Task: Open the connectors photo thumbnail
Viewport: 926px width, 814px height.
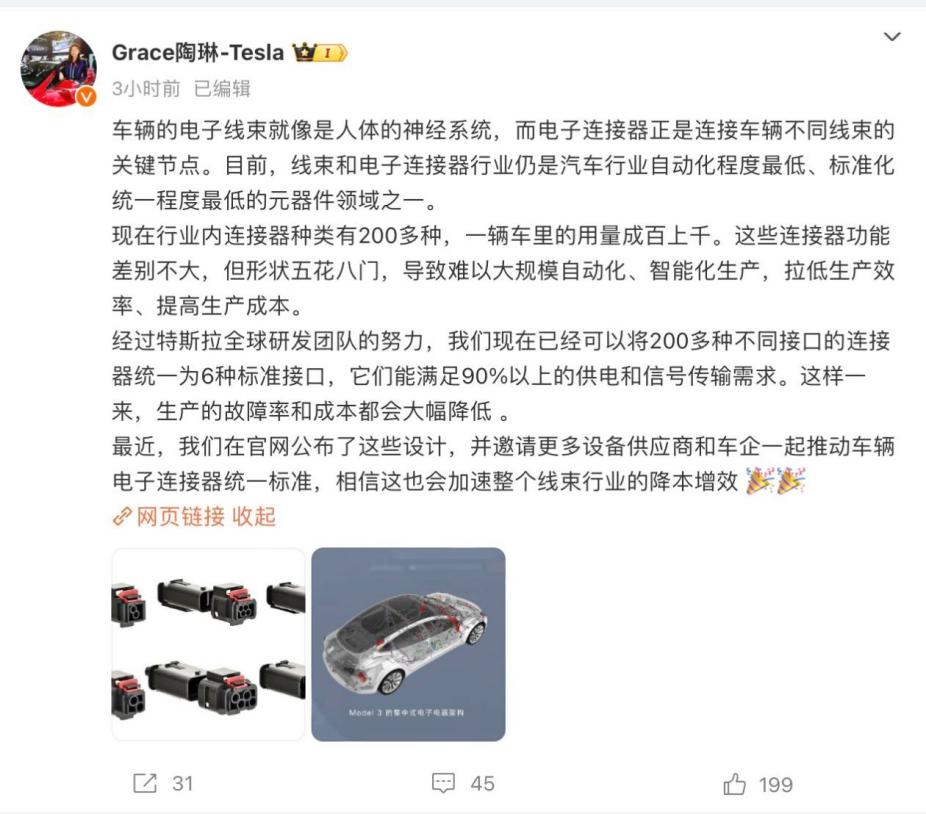Action: pos(208,644)
